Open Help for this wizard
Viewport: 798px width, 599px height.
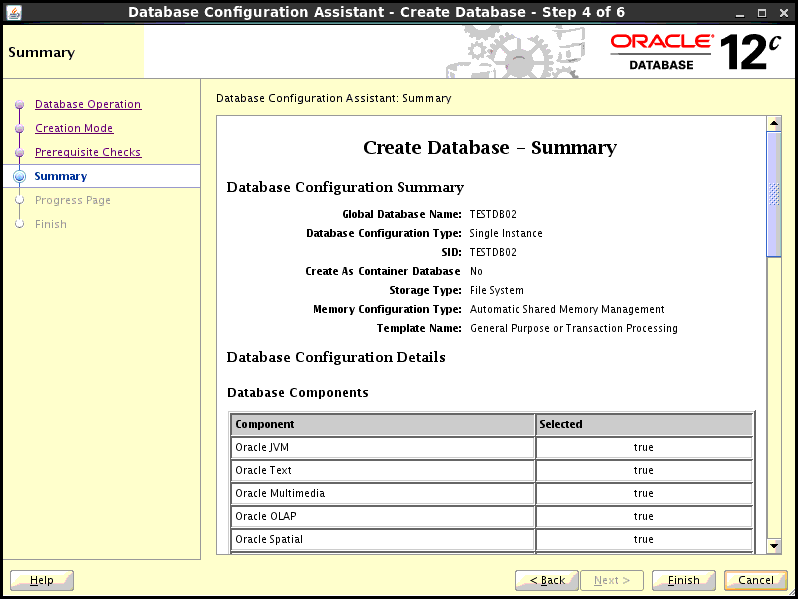[42, 580]
